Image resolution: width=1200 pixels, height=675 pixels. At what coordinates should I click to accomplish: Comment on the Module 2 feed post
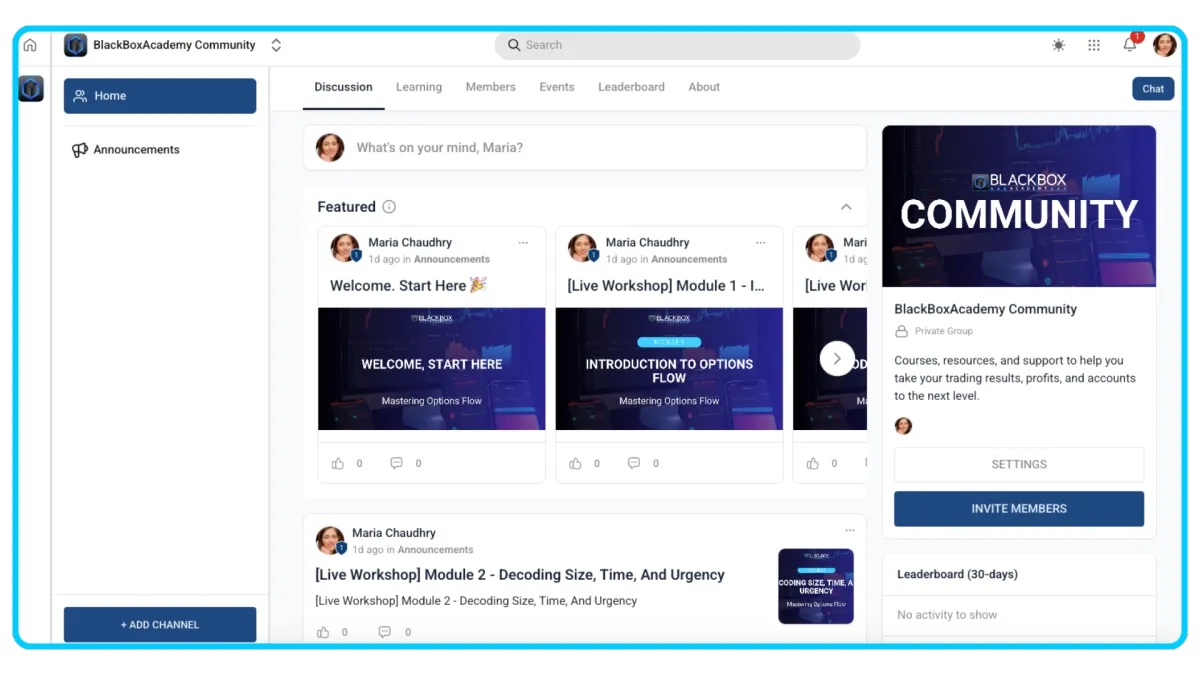click(385, 632)
